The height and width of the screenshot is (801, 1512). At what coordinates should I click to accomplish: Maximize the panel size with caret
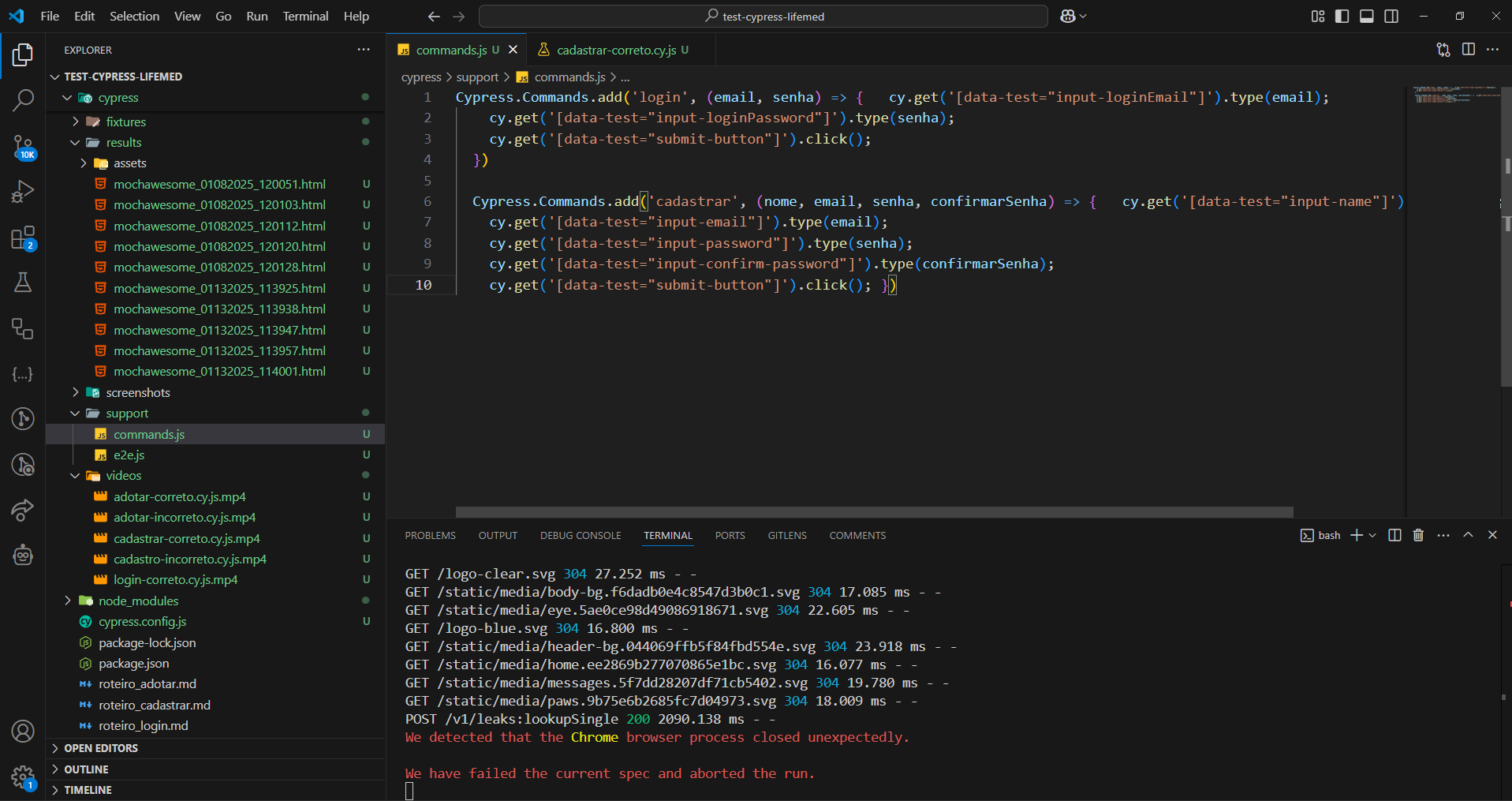(x=1468, y=535)
